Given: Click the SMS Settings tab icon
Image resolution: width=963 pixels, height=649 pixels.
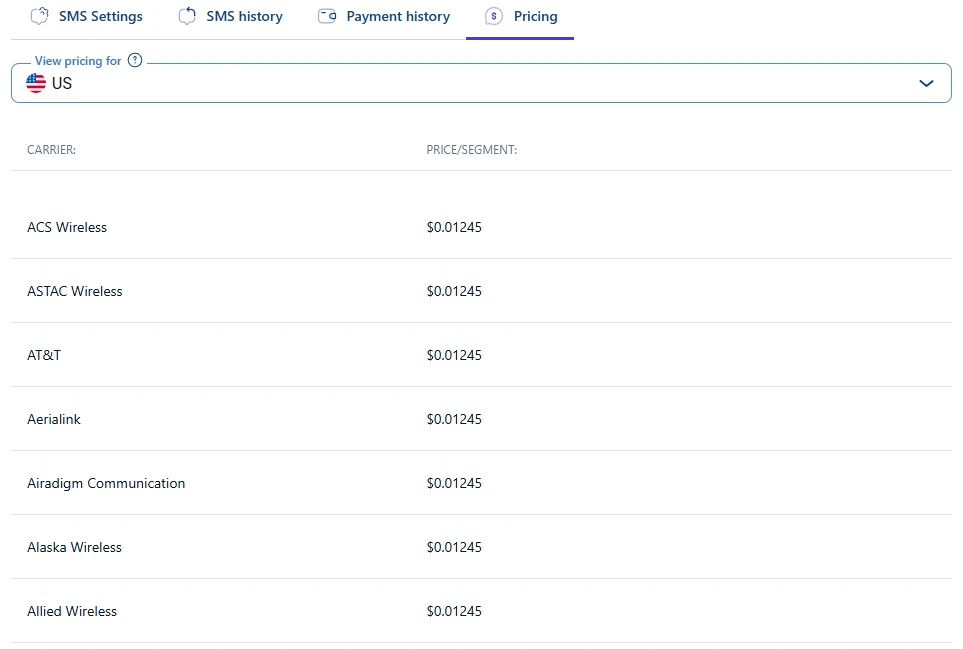Looking at the screenshot, I should (x=39, y=16).
